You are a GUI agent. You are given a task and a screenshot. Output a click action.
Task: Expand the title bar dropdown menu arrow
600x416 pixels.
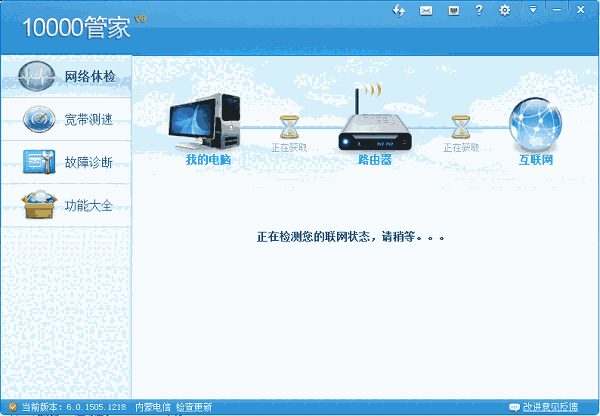coord(533,9)
